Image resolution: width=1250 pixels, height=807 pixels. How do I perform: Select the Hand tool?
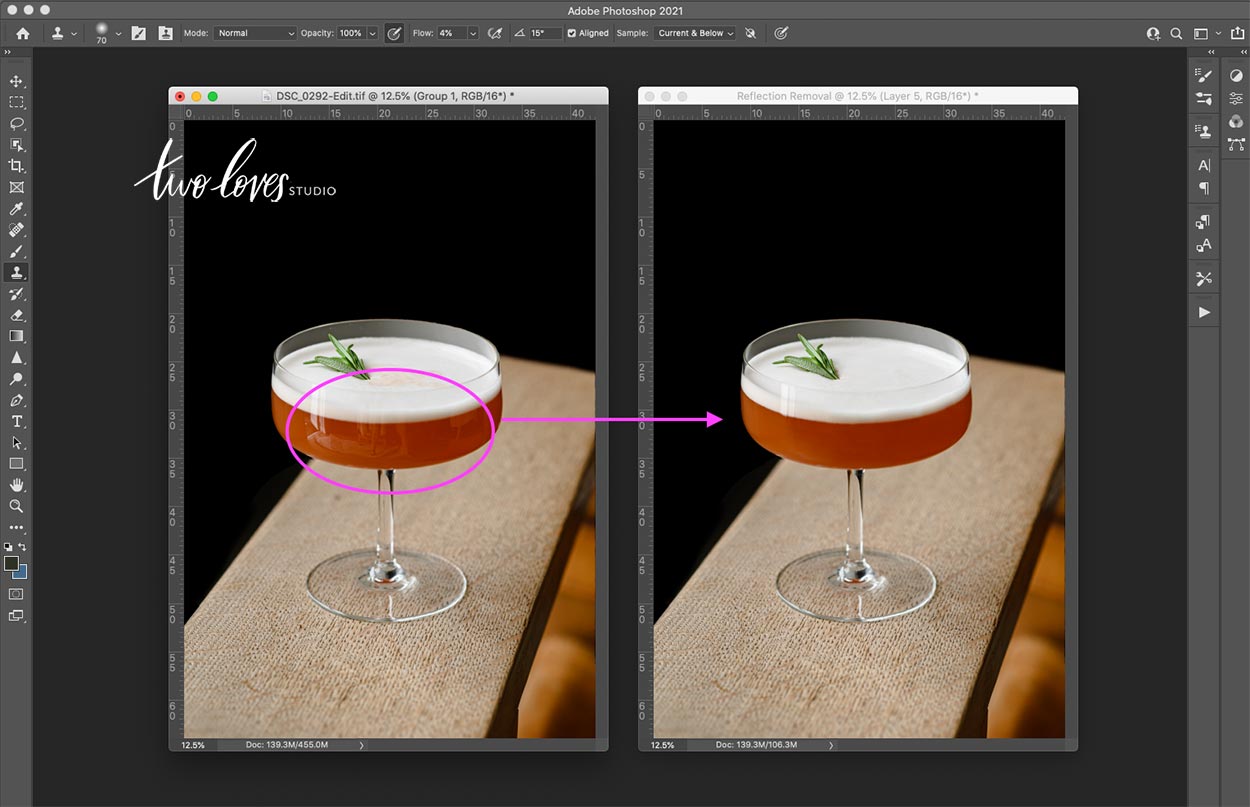click(x=16, y=485)
